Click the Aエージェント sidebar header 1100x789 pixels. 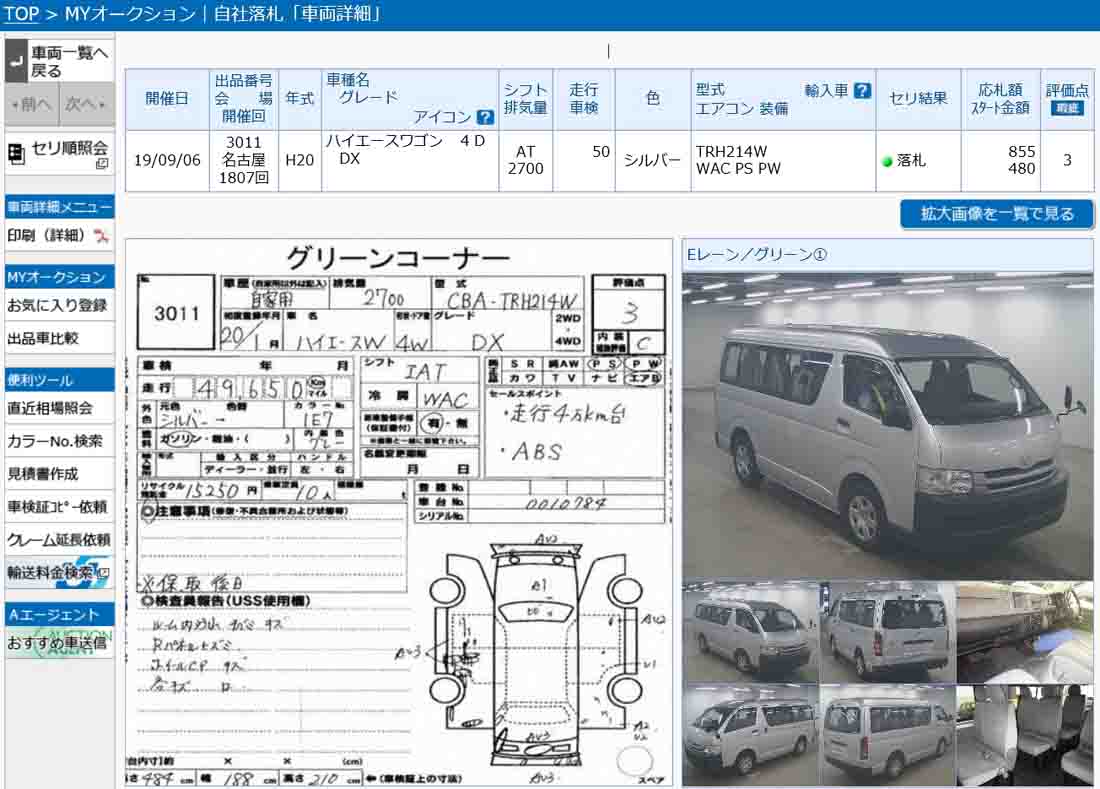click(60, 614)
